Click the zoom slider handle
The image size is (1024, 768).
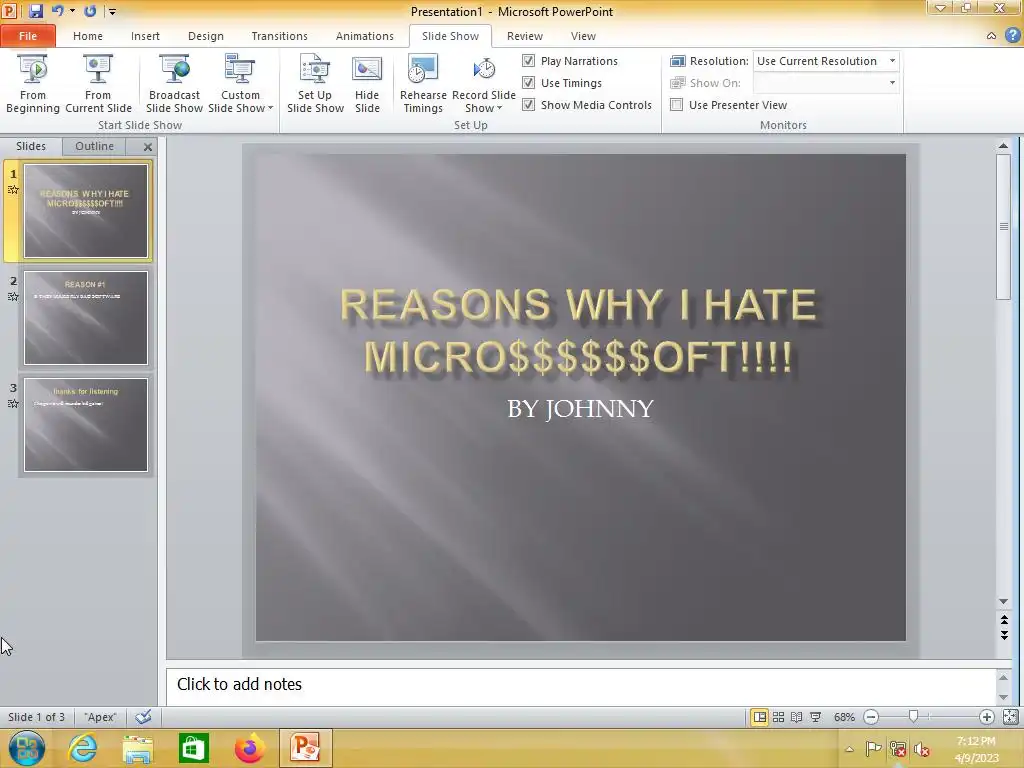(x=914, y=717)
